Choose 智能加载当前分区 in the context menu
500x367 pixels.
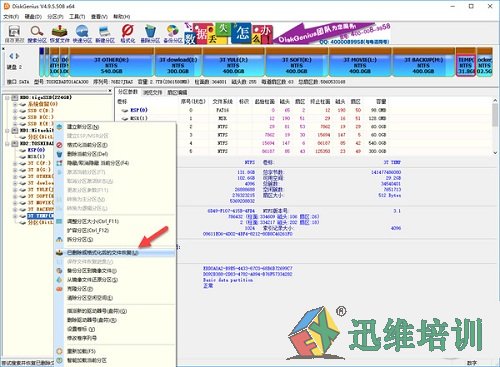pos(115,360)
